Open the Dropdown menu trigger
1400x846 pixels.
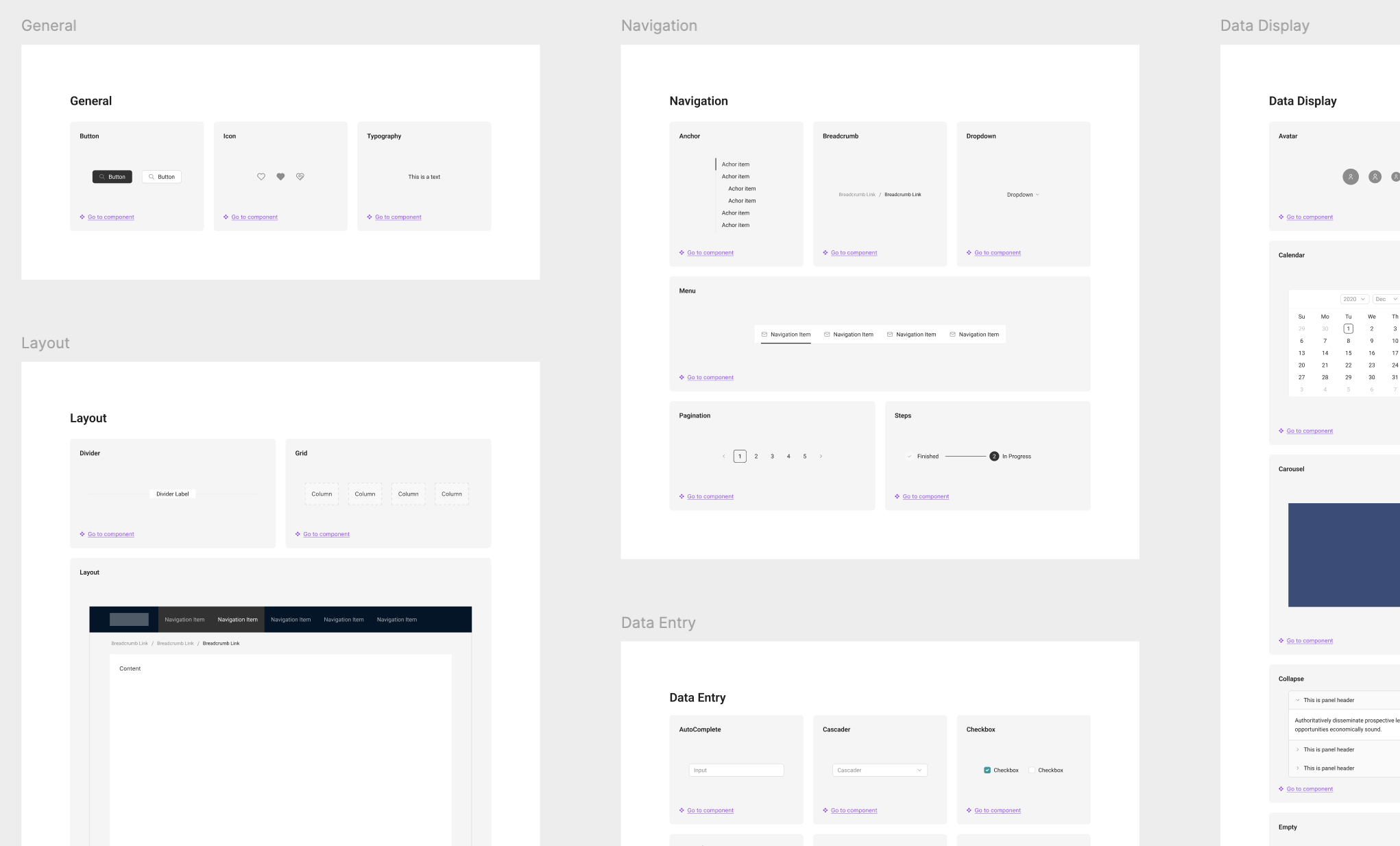[1023, 195]
